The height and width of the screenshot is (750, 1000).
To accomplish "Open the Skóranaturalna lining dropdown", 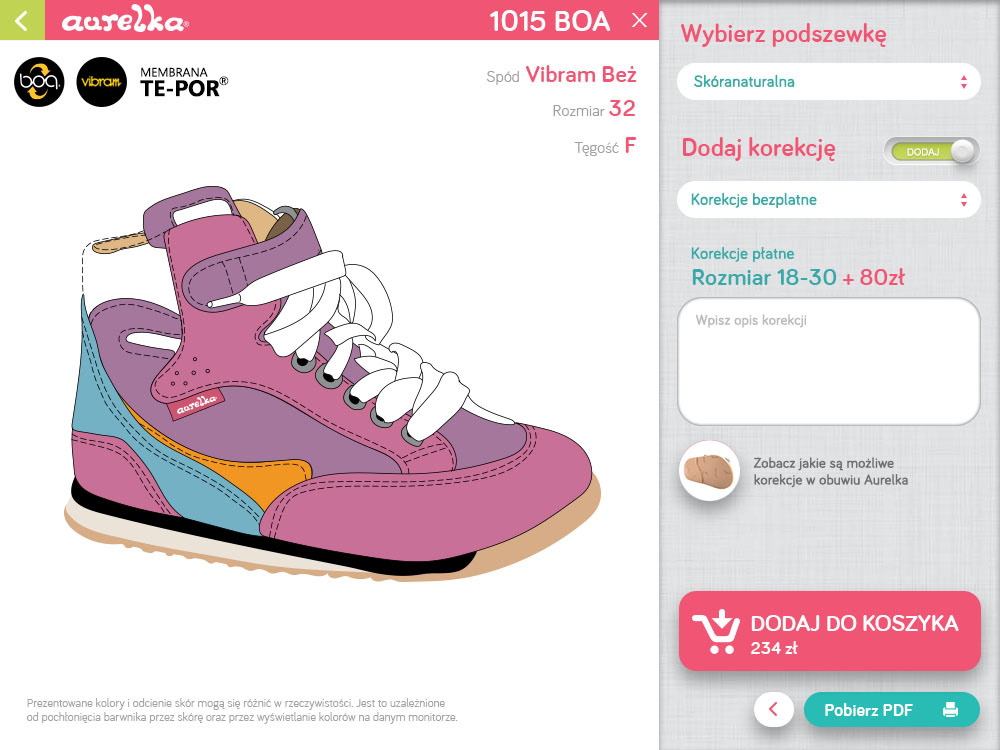I will [828, 82].
